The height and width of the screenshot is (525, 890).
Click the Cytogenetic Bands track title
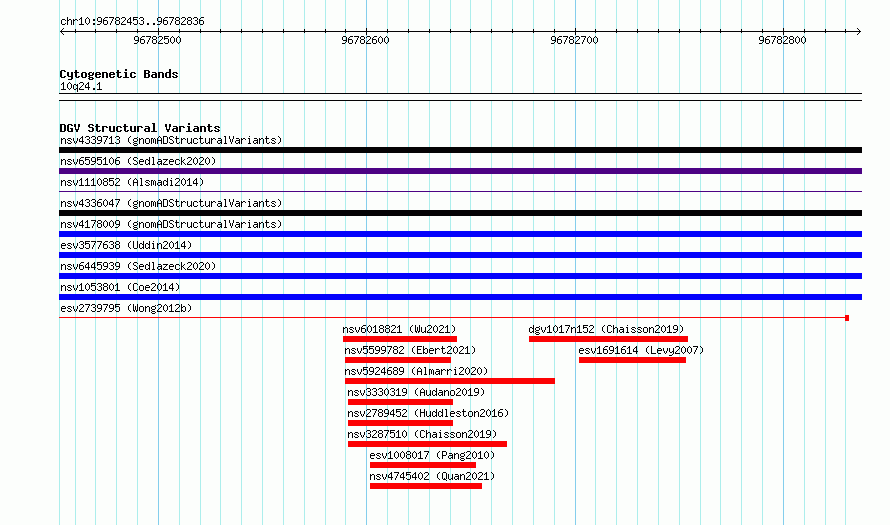click(119, 74)
